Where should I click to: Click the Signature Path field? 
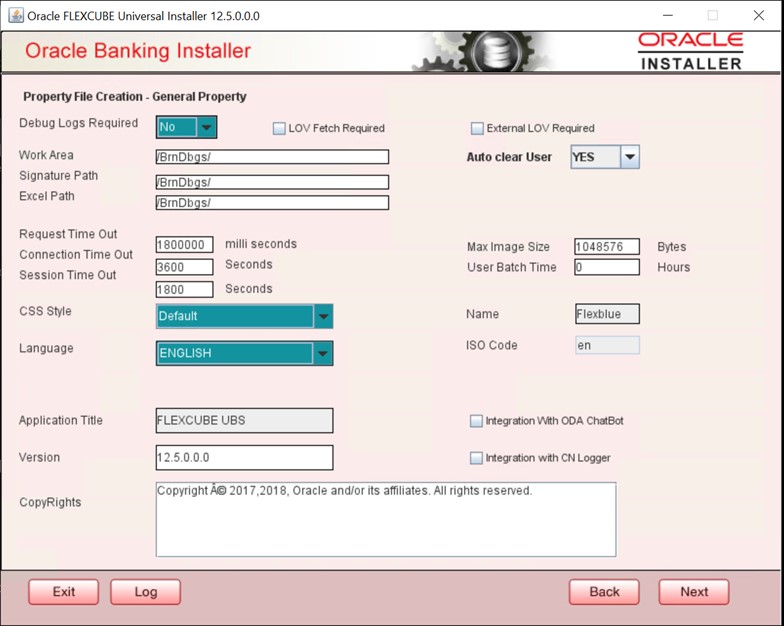(x=272, y=182)
